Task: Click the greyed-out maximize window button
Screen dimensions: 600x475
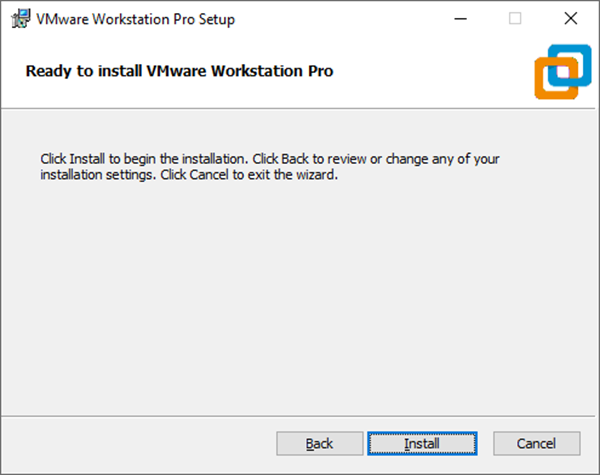Action: click(515, 18)
